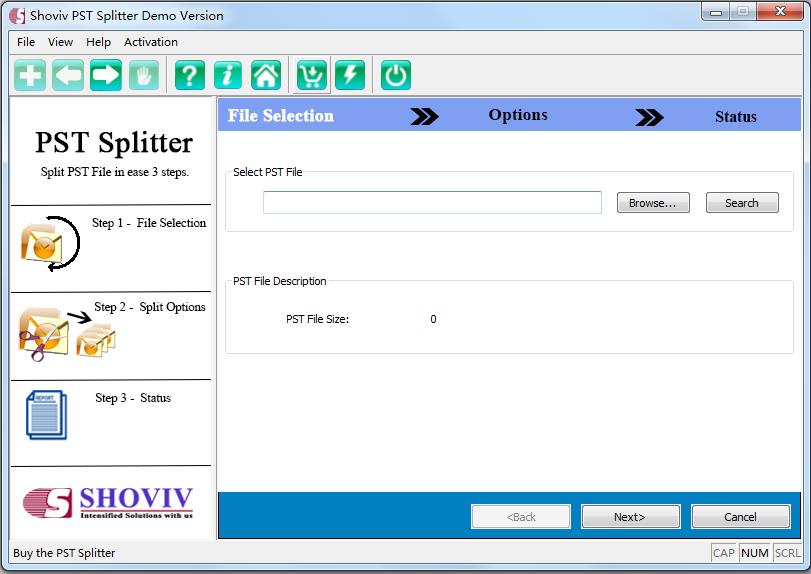Screen dimensions: 811x574
Task: Click the SCRL status bar indicator
Action: click(x=787, y=553)
